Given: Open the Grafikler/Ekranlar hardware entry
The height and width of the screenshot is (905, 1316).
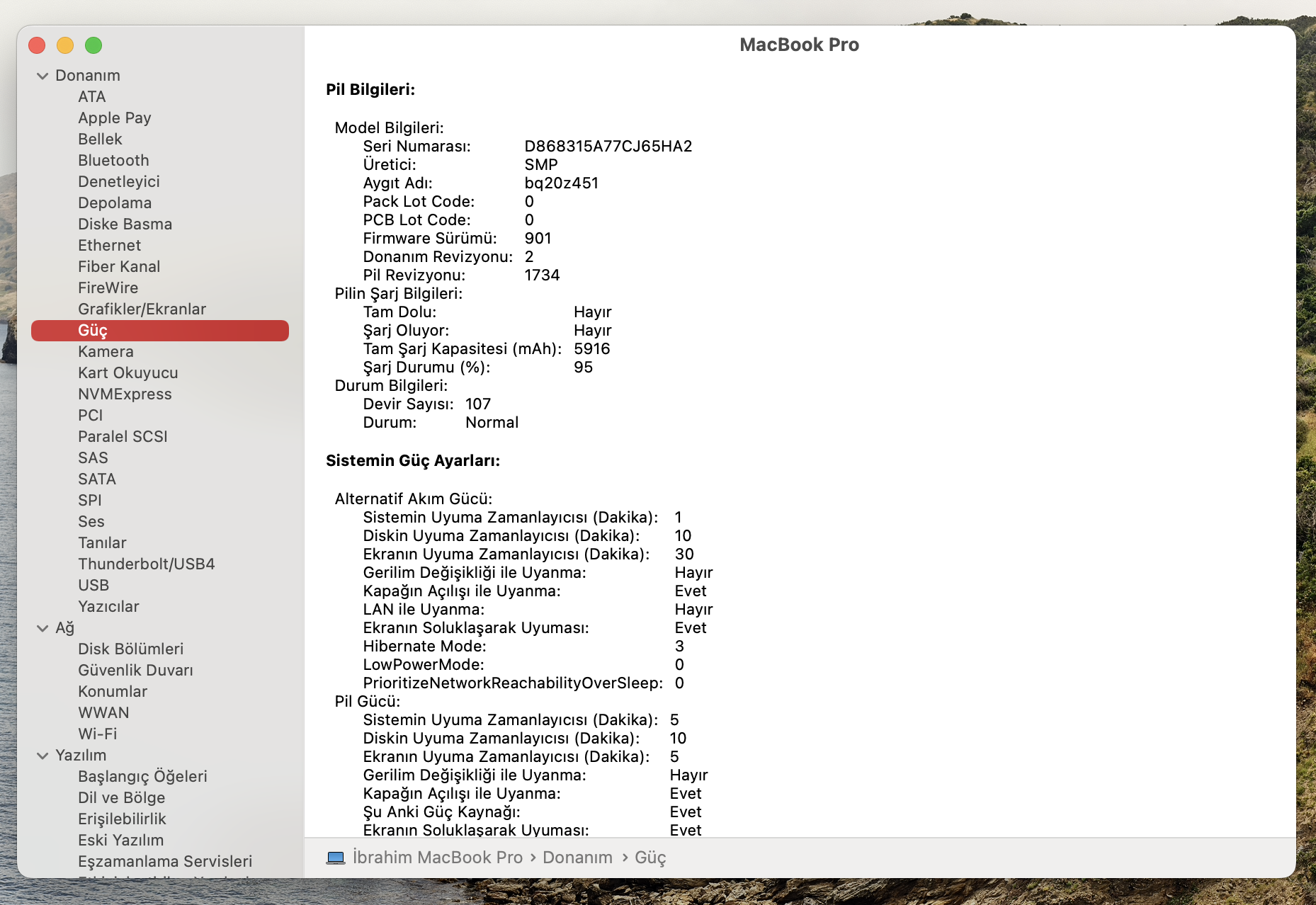Looking at the screenshot, I should [142, 309].
